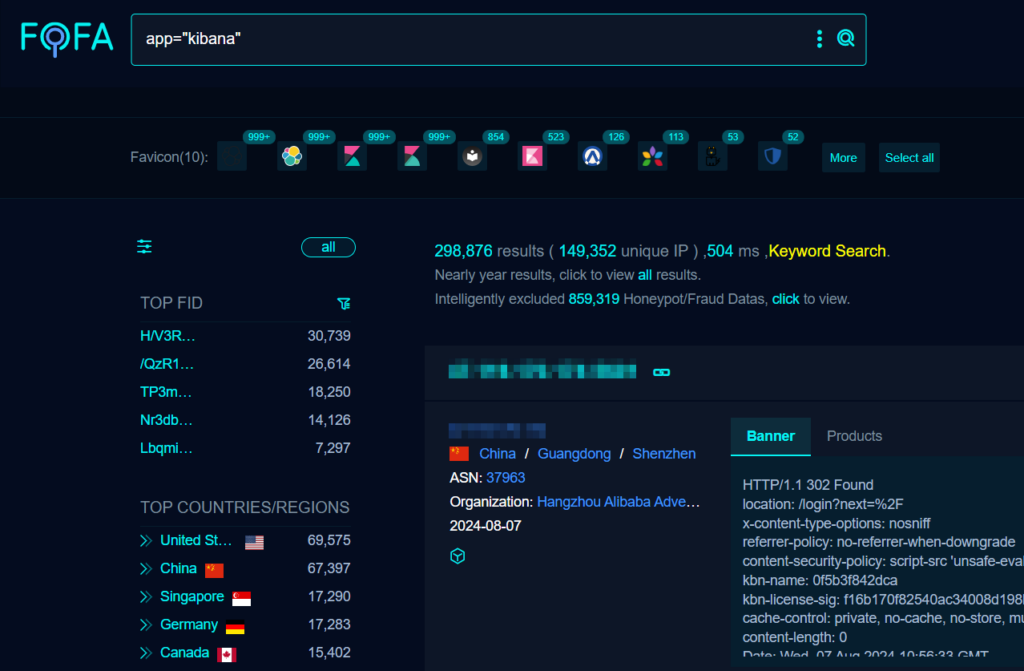The image size is (1024, 671).
Task: Click the FOFA logo to return home
Action: (x=66, y=38)
